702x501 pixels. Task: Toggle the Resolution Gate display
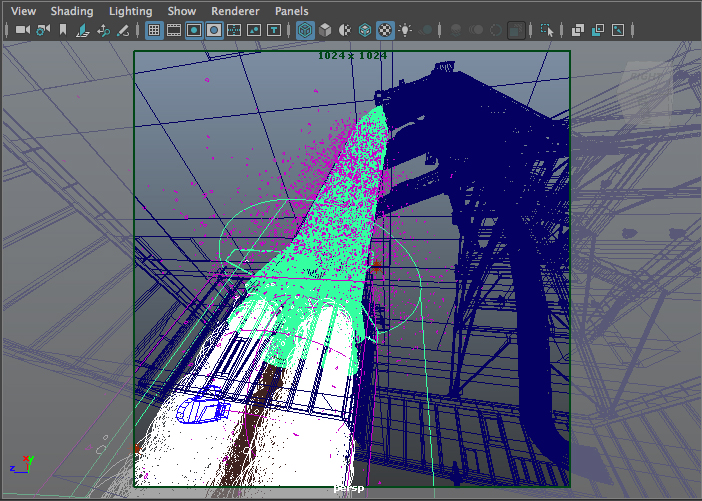[x=194, y=30]
